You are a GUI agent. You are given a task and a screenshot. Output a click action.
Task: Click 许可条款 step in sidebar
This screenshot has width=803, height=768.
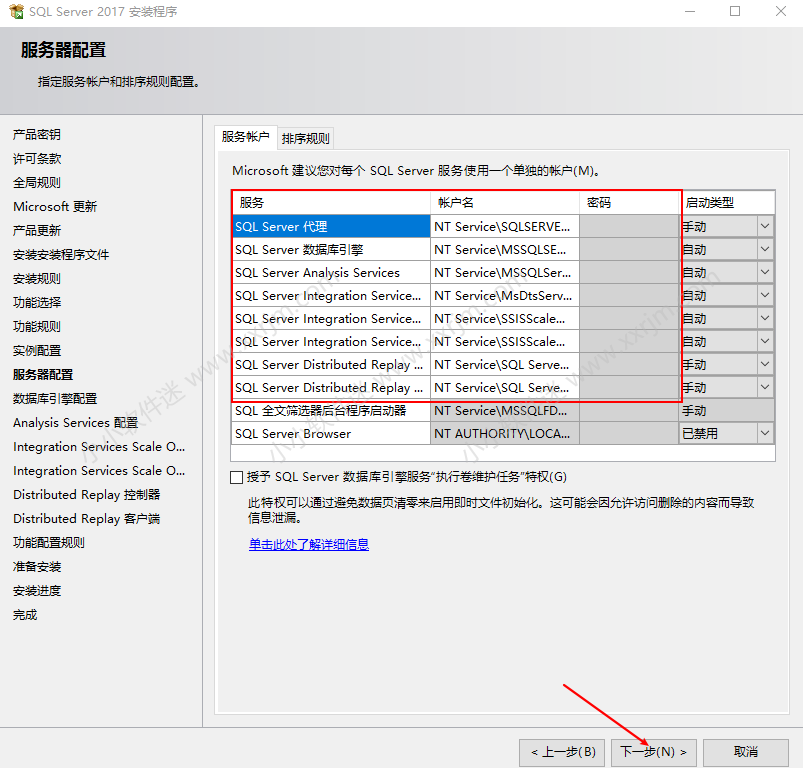pyautogui.click(x=37, y=159)
